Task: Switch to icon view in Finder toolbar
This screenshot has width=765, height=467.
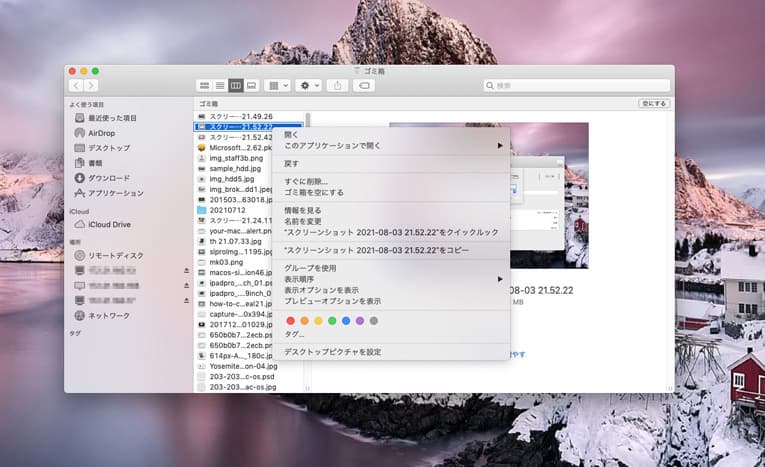Action: (205, 86)
